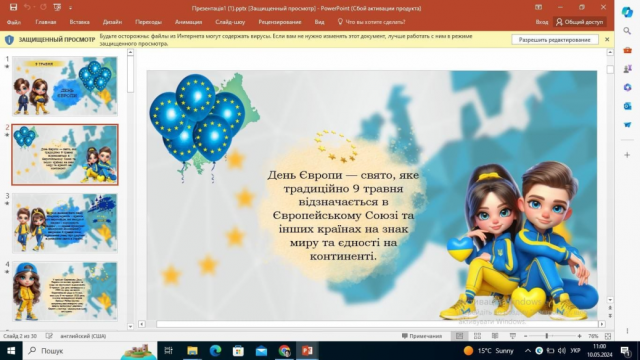
Task: Toggle ribbon display options icon
Action: pyautogui.click(x=538, y=7)
